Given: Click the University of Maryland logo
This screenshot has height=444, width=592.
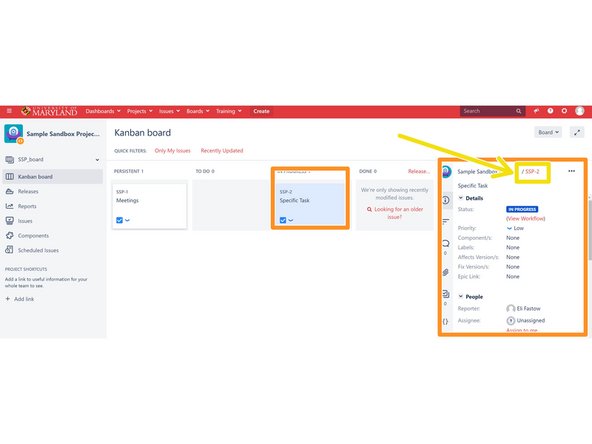Looking at the screenshot, I should (x=49, y=111).
